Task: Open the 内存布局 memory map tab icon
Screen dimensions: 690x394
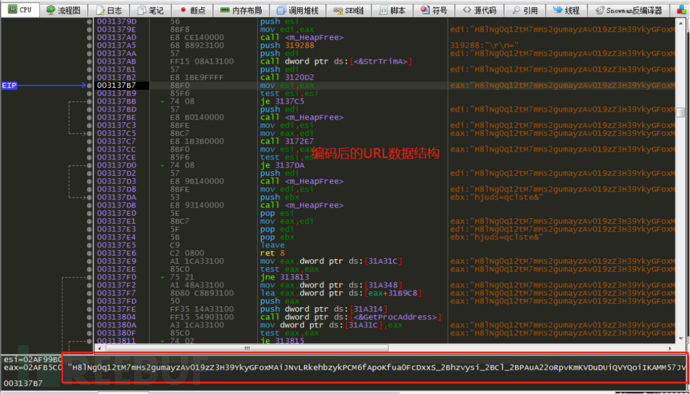Action: pos(224,10)
